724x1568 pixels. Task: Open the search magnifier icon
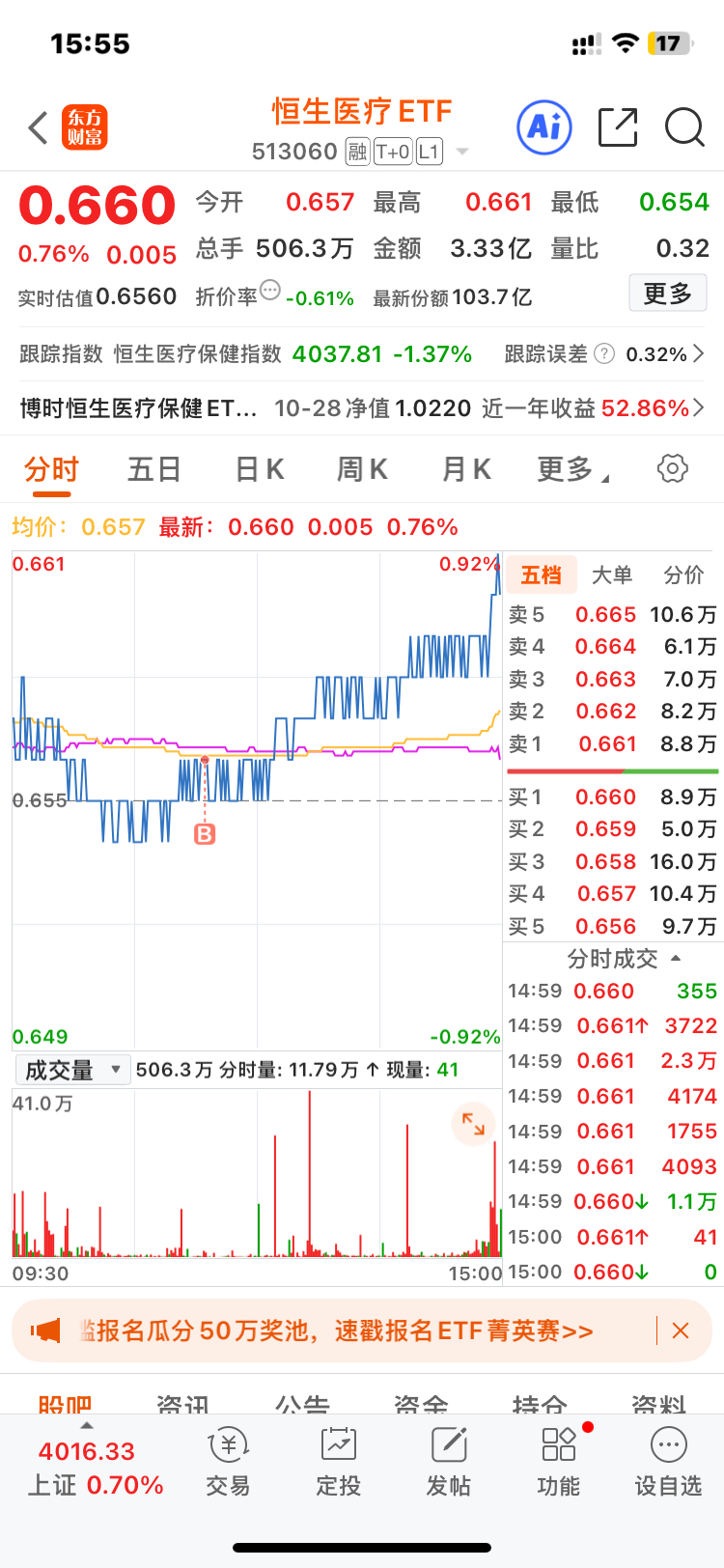pyautogui.click(x=684, y=127)
